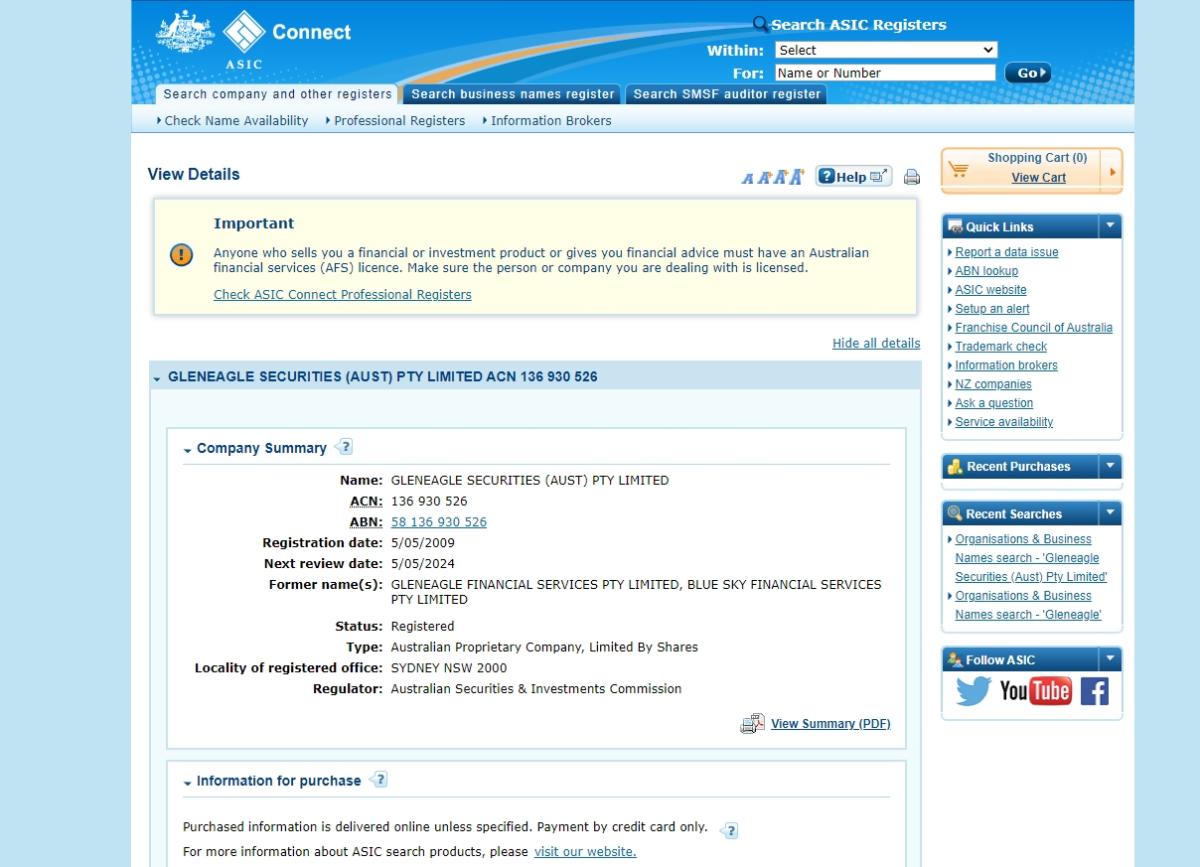This screenshot has height=867, width=1200.
Task: Click the largest text size icon
Action: click(797, 177)
